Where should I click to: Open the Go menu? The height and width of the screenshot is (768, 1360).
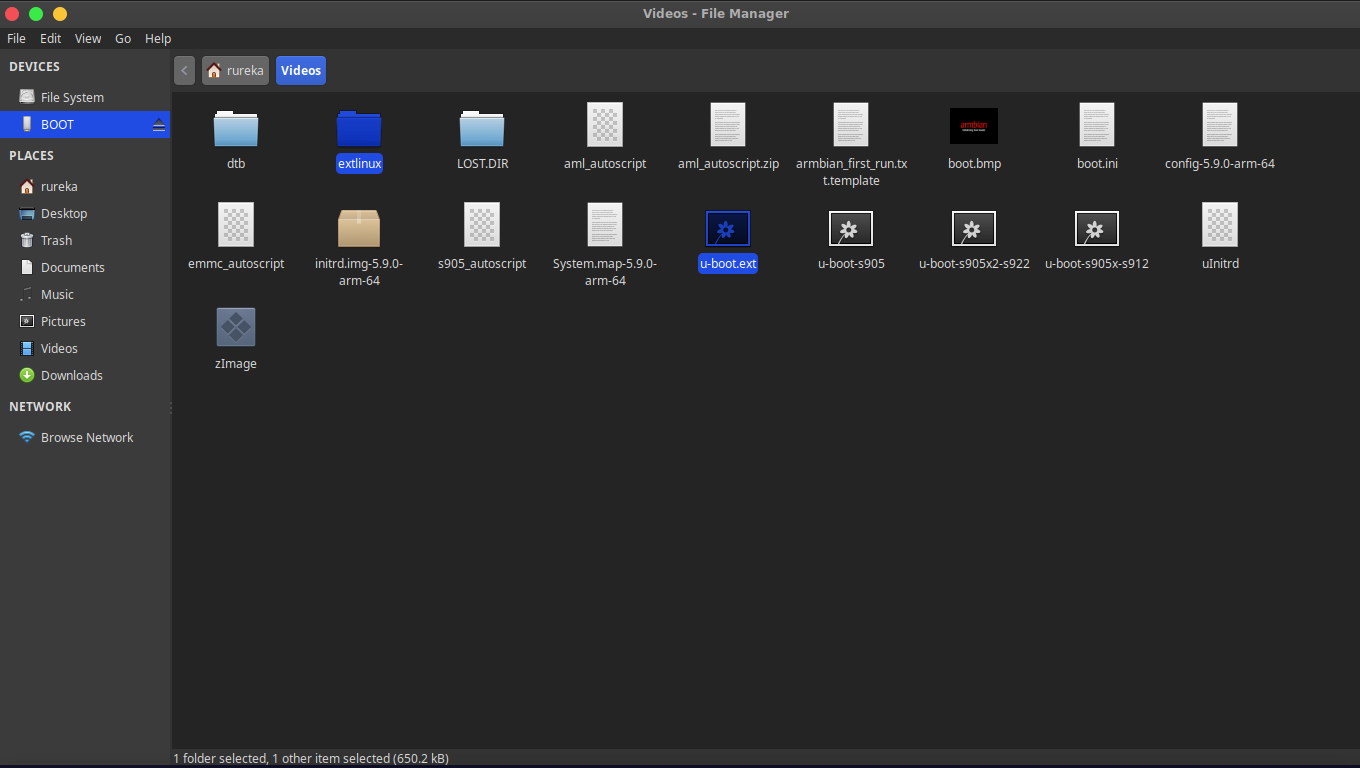point(123,38)
